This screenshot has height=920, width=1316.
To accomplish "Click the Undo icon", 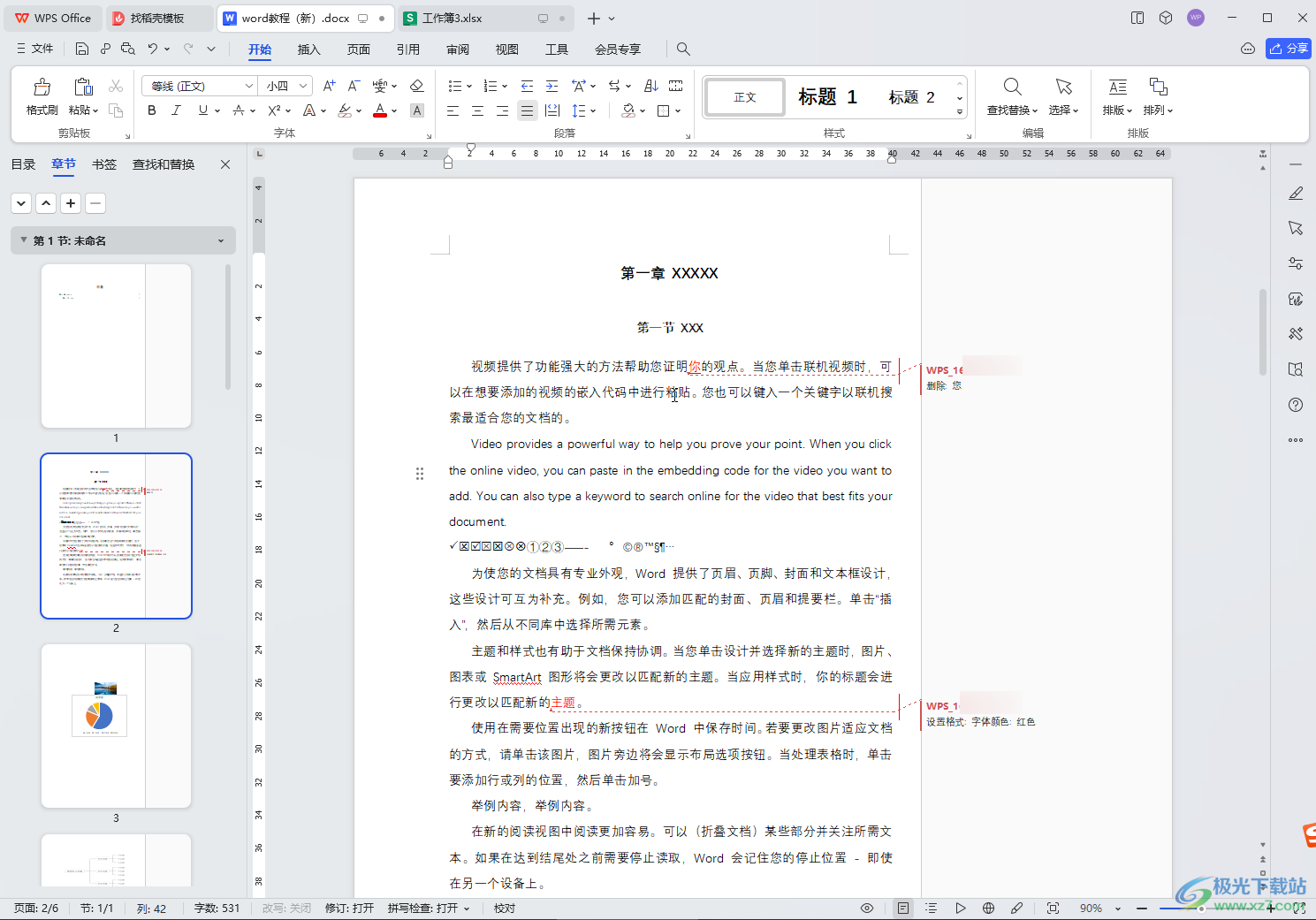I will pos(153,49).
